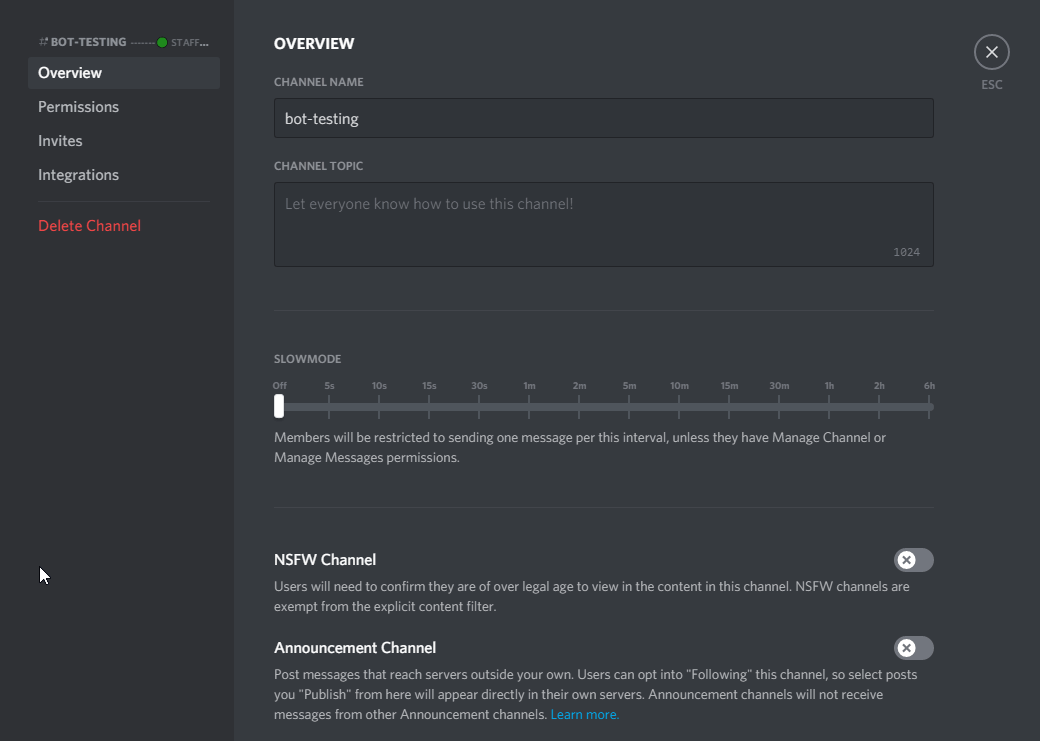
Task: Enable the NSFW Channel switch
Action: click(913, 560)
